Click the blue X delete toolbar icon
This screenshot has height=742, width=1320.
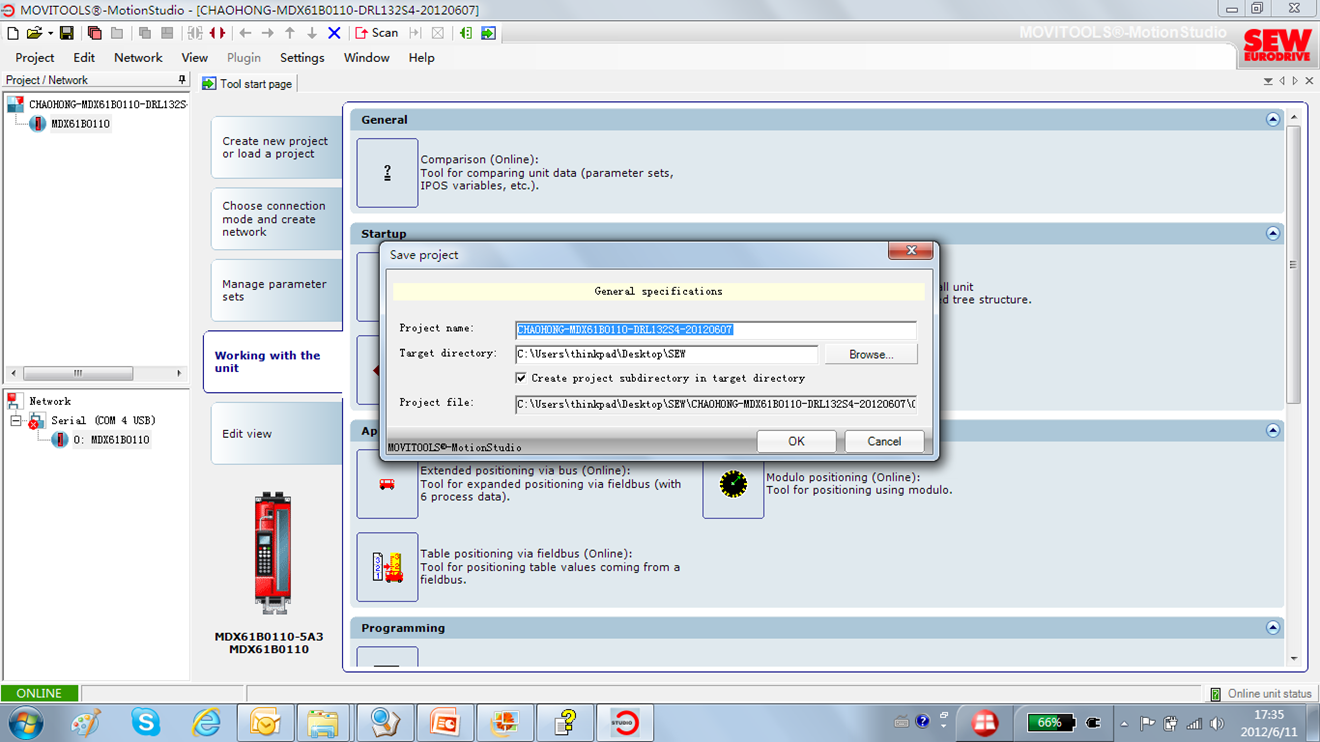click(x=334, y=33)
